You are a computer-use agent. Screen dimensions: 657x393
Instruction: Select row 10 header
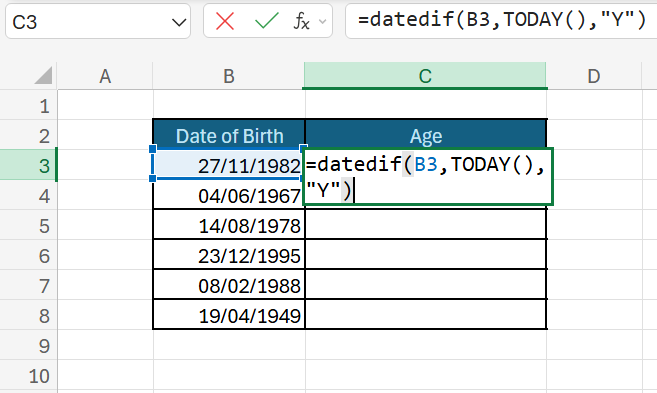(x=28, y=375)
